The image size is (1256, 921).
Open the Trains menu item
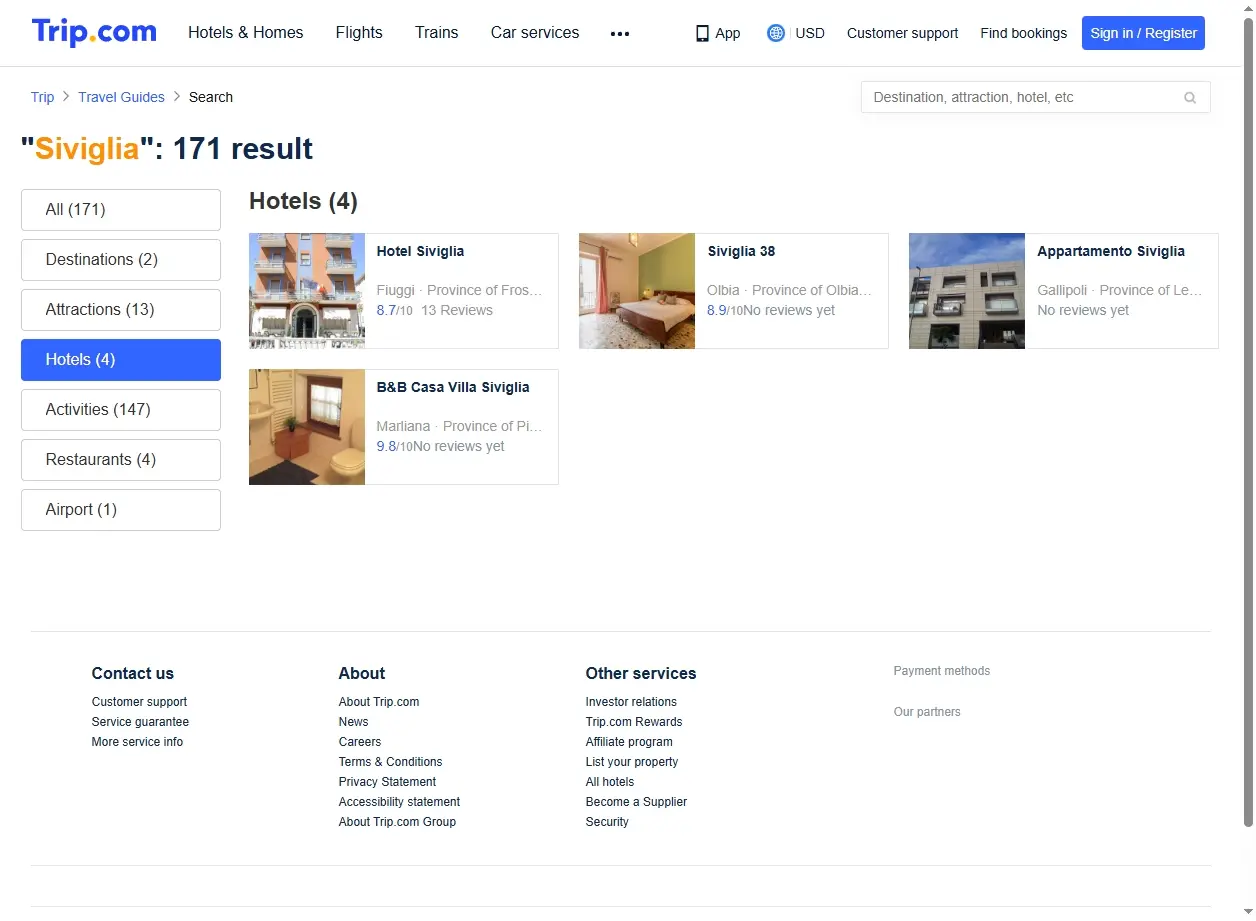click(x=437, y=33)
